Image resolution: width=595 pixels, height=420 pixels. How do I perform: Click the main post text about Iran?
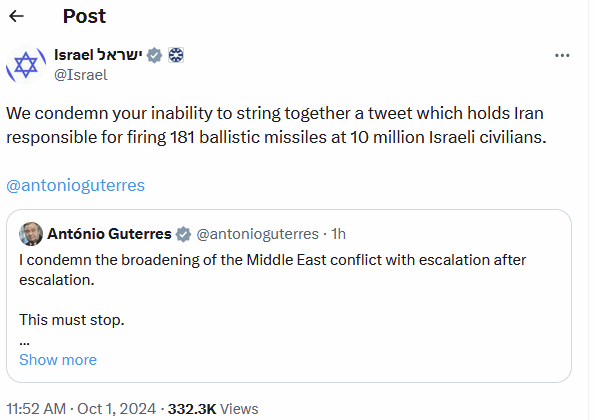pyautogui.click(x=276, y=125)
